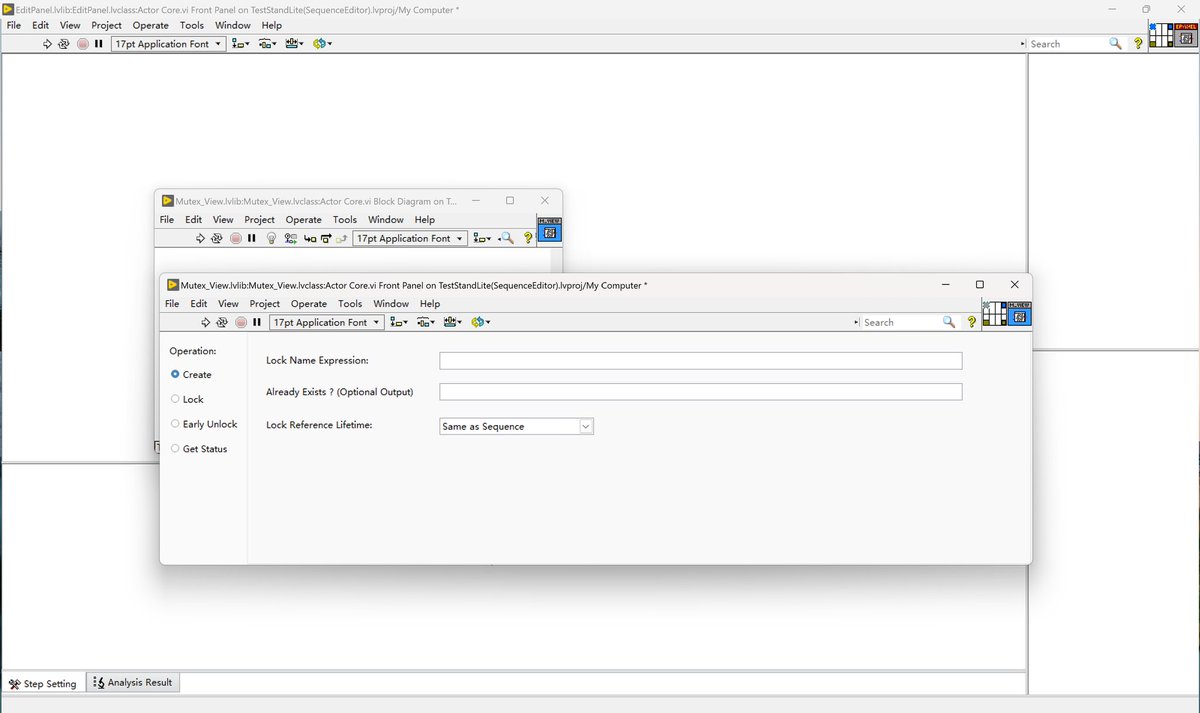Image resolution: width=1200 pixels, height=713 pixels.
Task: Open the Align Objects dropdown on the toolbar
Action: click(396, 322)
